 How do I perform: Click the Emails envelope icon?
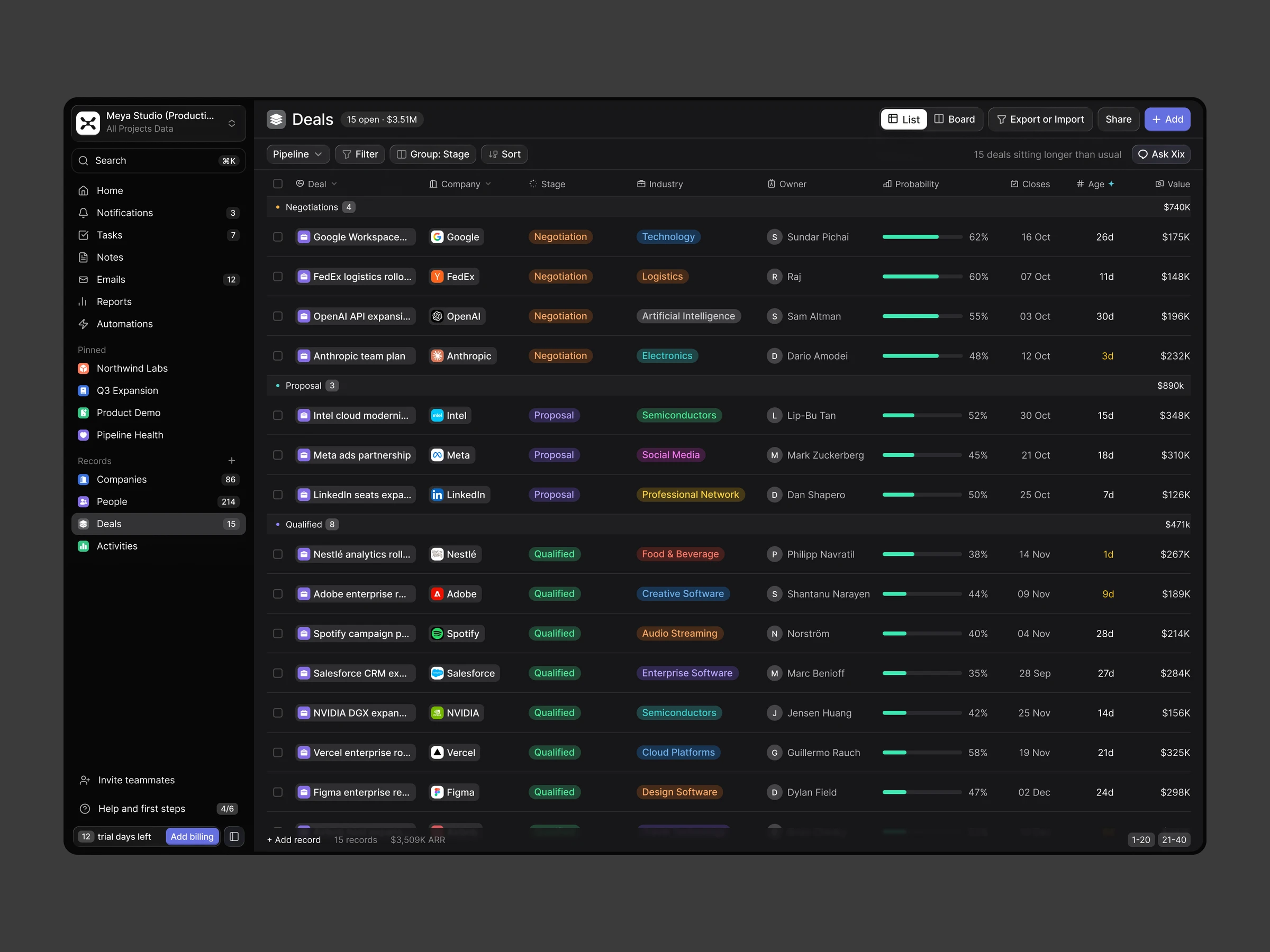pyautogui.click(x=83, y=279)
